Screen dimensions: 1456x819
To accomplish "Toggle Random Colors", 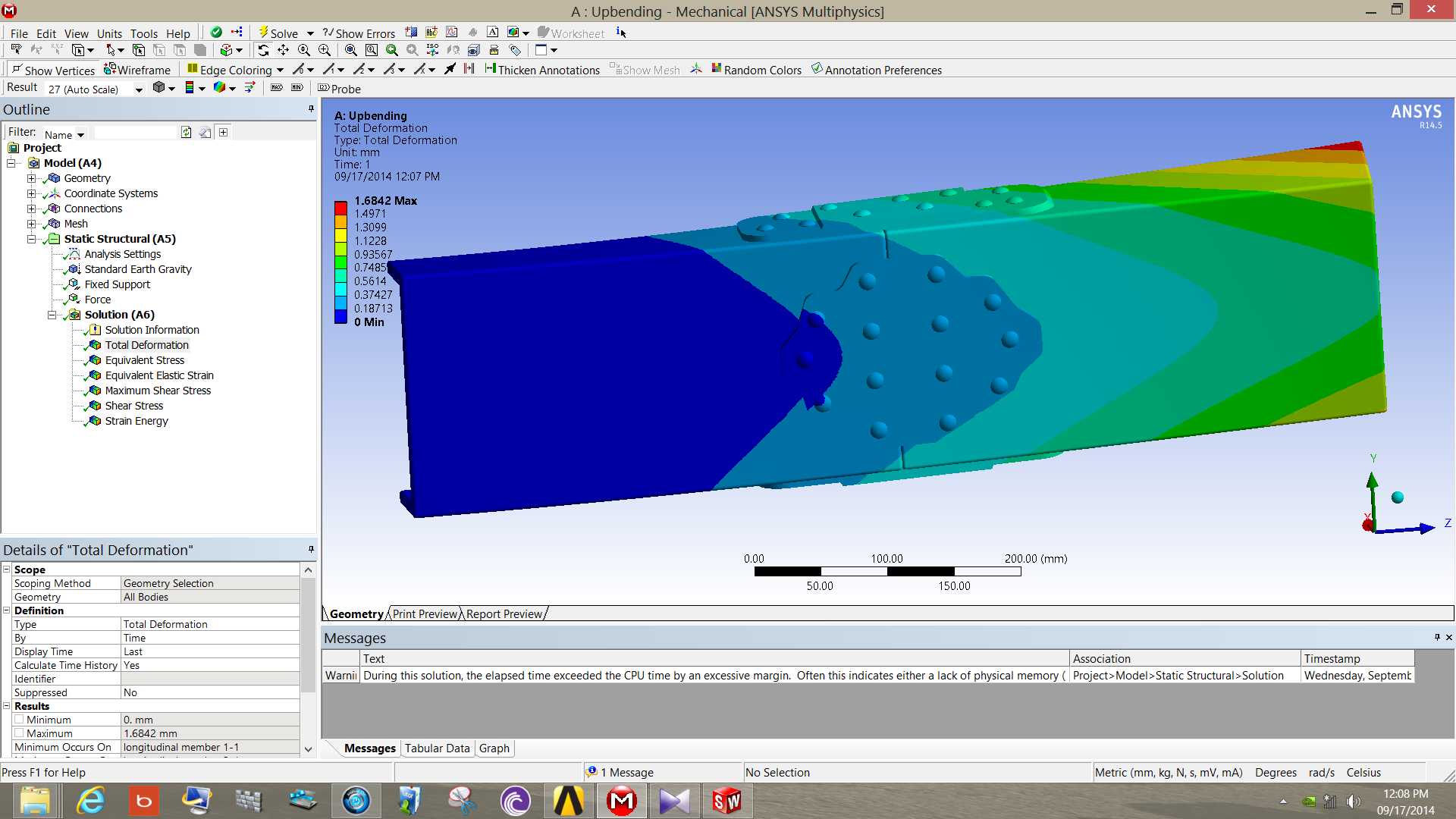I will coord(756,70).
